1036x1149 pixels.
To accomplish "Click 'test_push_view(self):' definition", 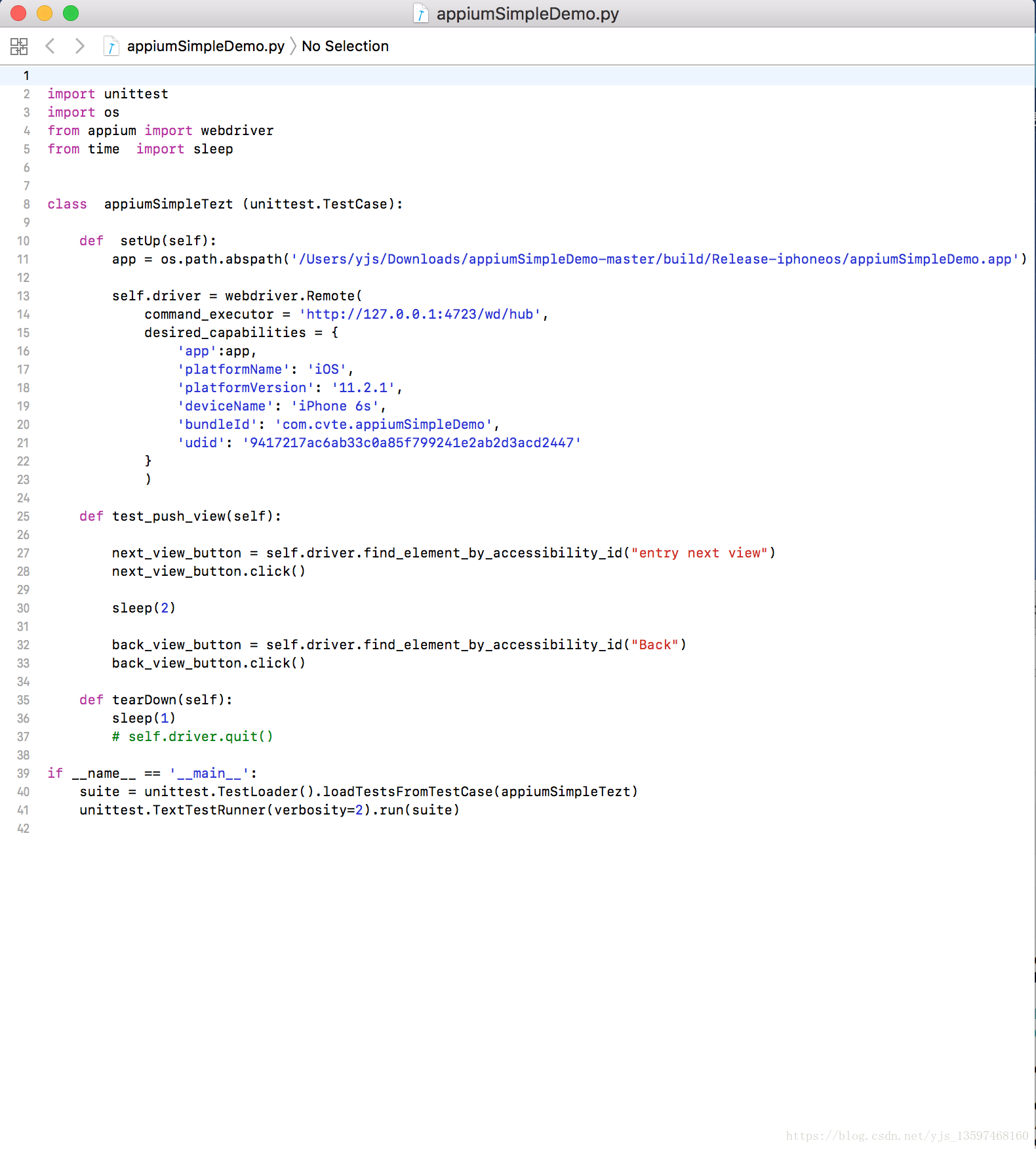I will [x=197, y=516].
